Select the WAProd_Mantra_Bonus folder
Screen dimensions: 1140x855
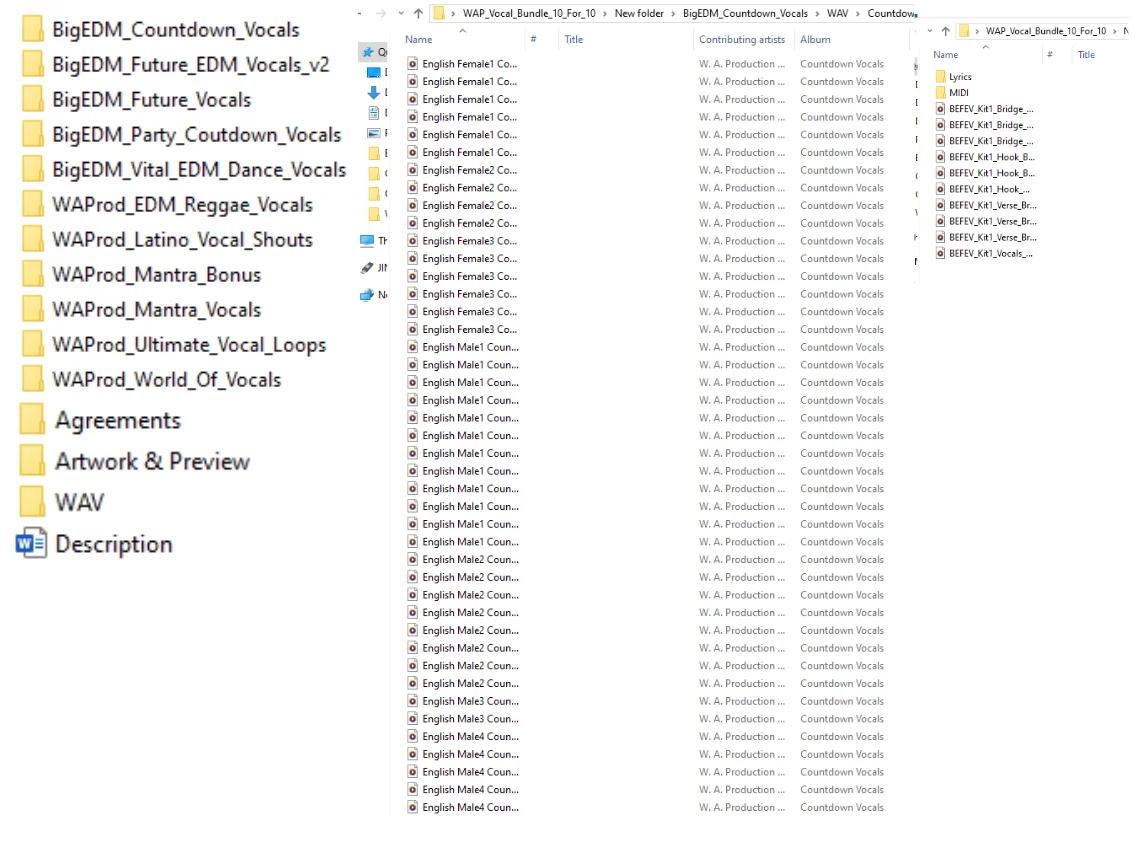tap(156, 275)
